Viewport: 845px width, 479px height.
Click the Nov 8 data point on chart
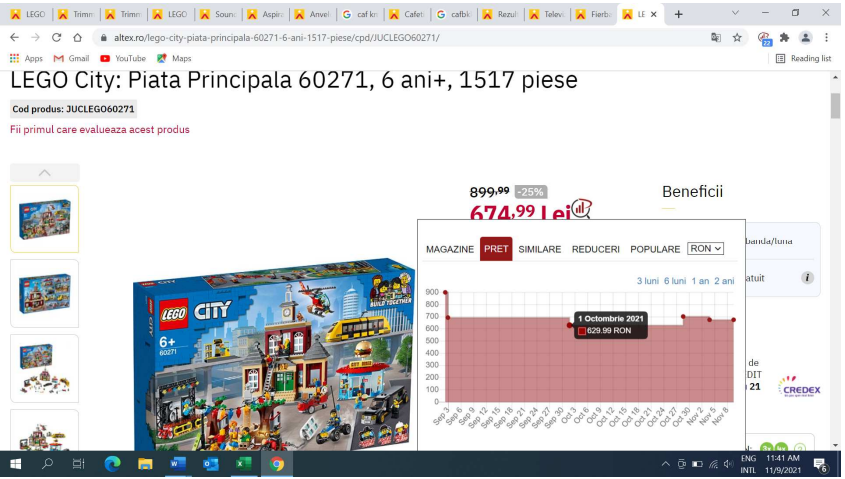733,320
